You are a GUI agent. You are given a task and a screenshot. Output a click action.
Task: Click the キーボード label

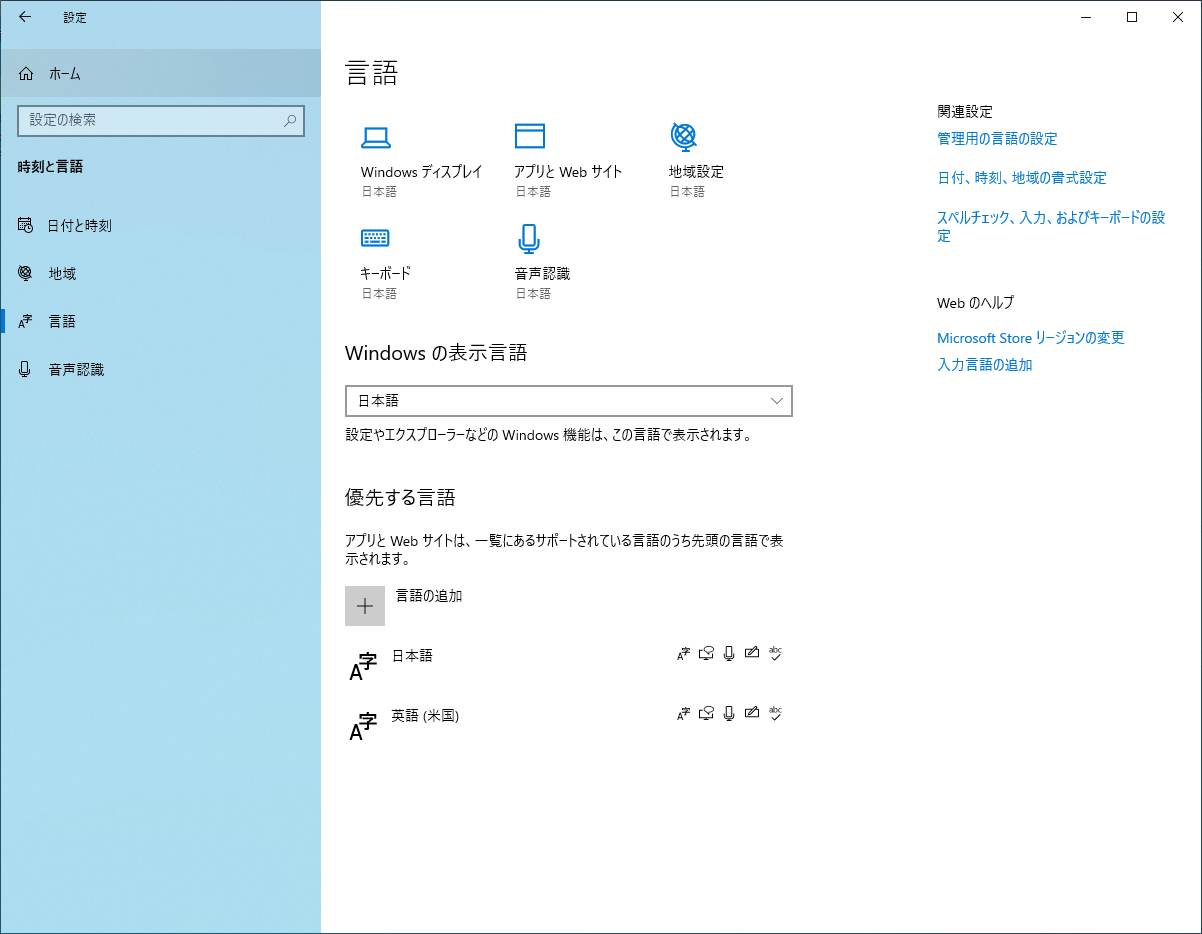(x=385, y=274)
